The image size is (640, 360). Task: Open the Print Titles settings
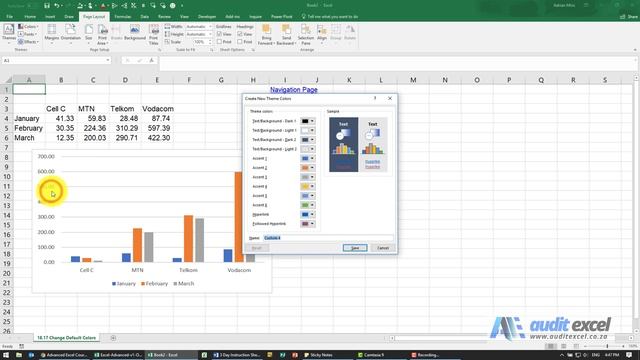[x=153, y=34]
